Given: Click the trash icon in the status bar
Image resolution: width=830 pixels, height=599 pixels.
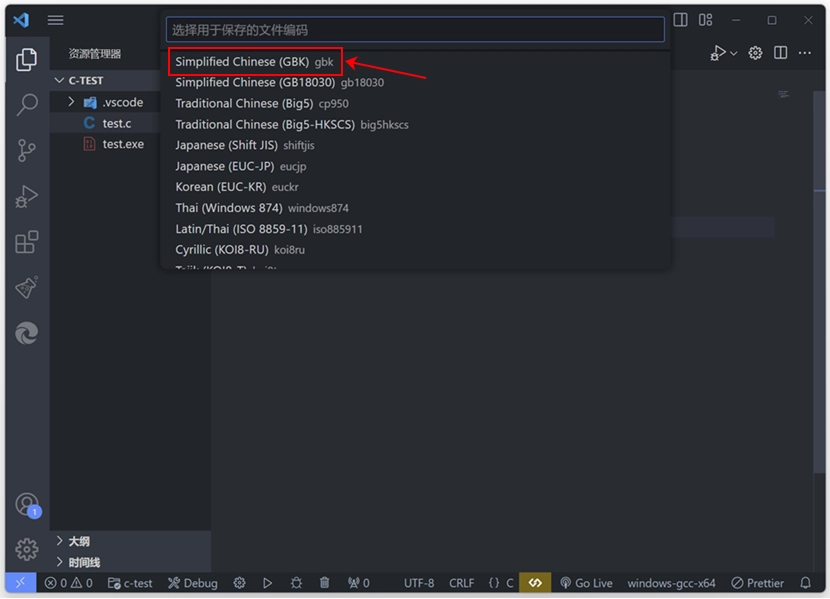Looking at the screenshot, I should (322, 582).
